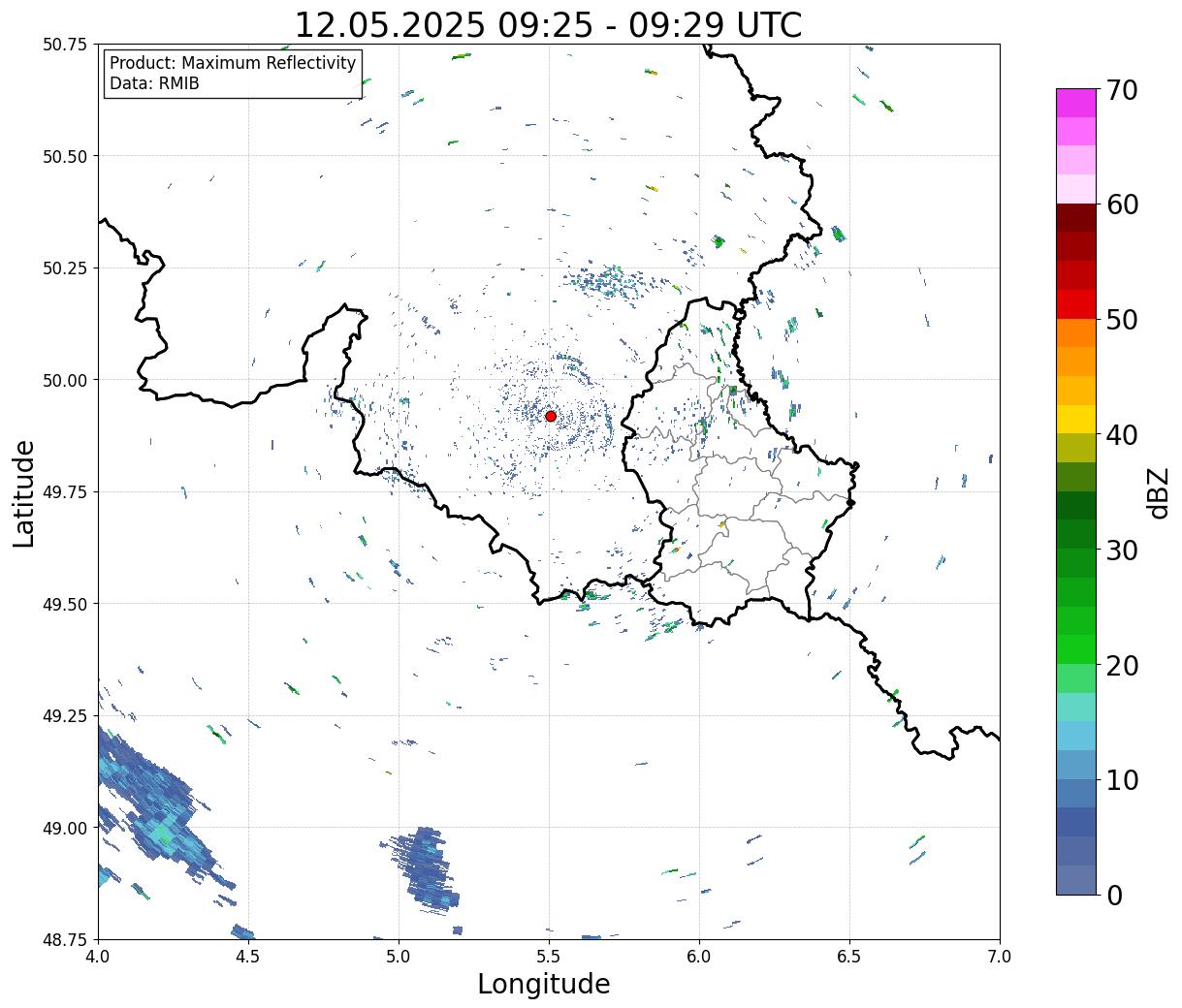
Task: Click colorbar tick label 30
Action: click(1122, 550)
